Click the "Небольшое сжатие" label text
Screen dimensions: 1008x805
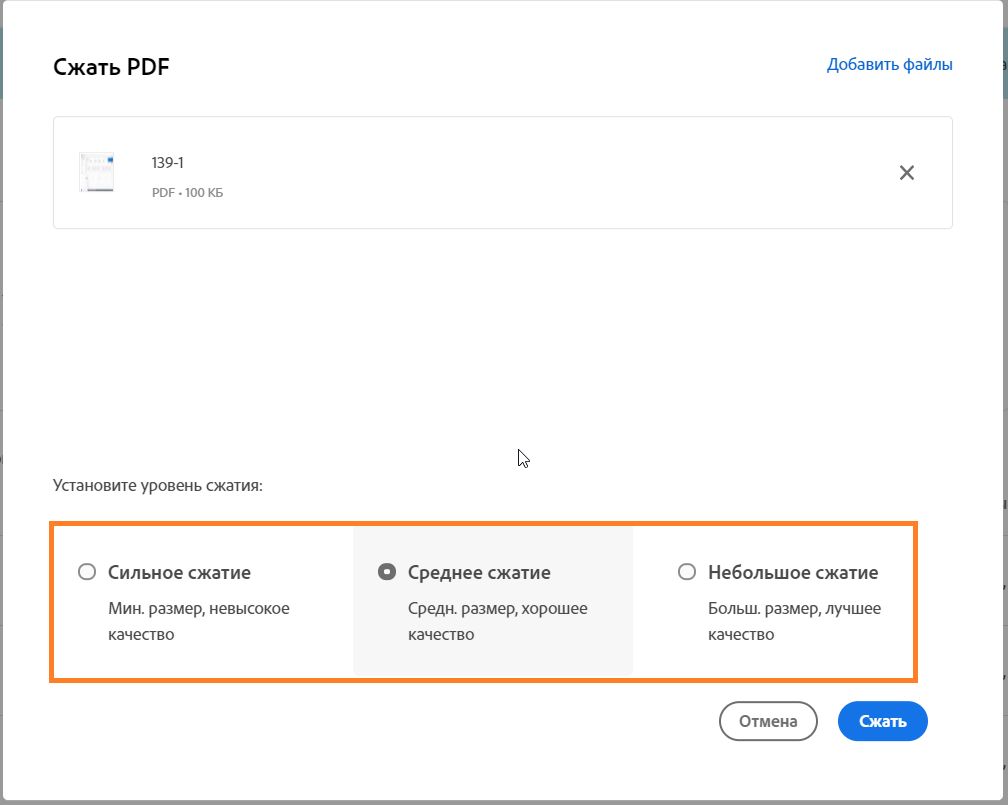click(793, 573)
